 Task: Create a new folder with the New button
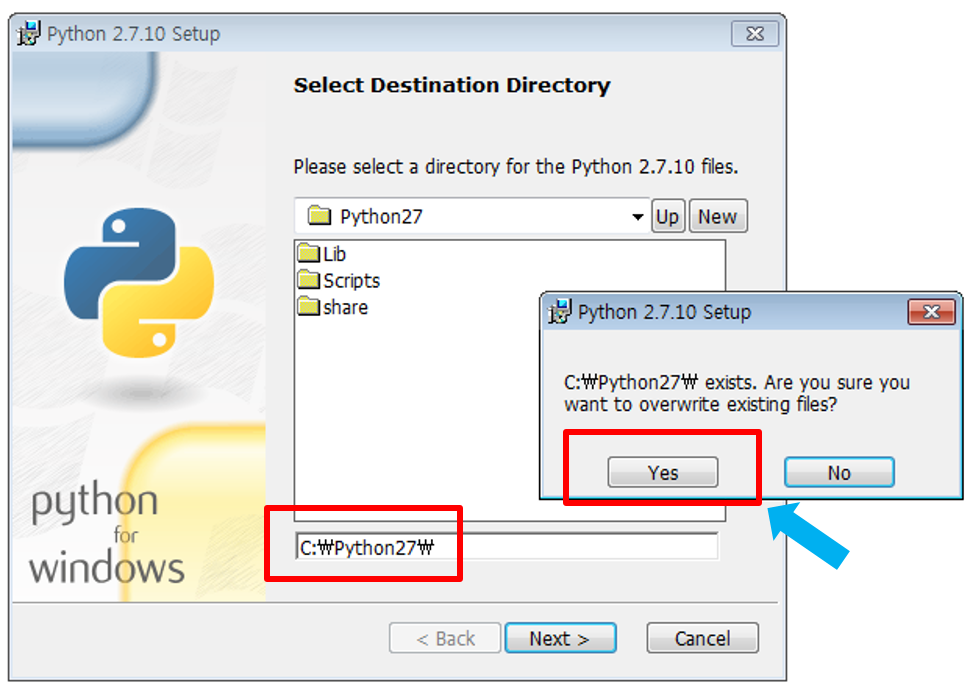[x=717, y=217]
